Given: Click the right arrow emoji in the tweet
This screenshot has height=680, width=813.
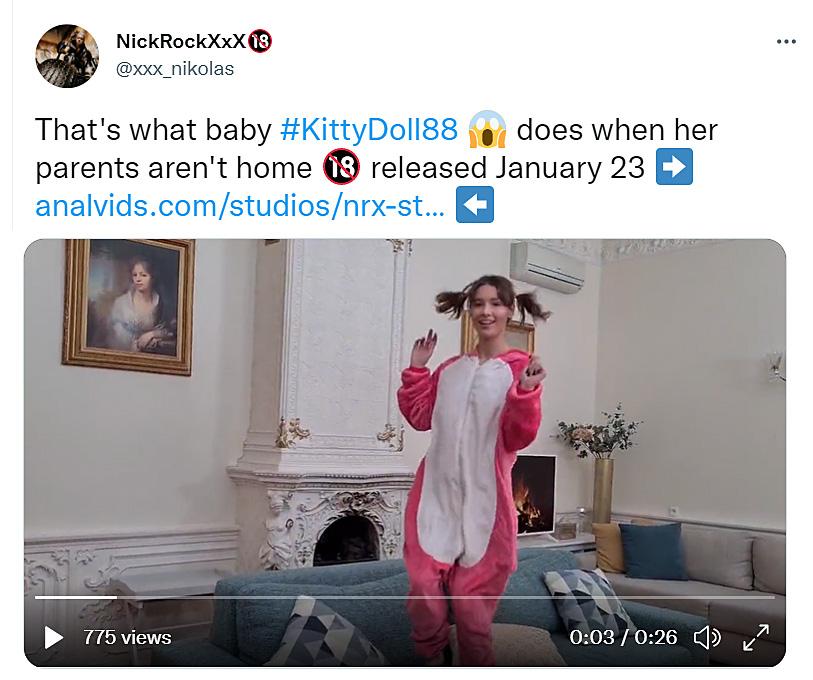Looking at the screenshot, I should [x=674, y=168].
